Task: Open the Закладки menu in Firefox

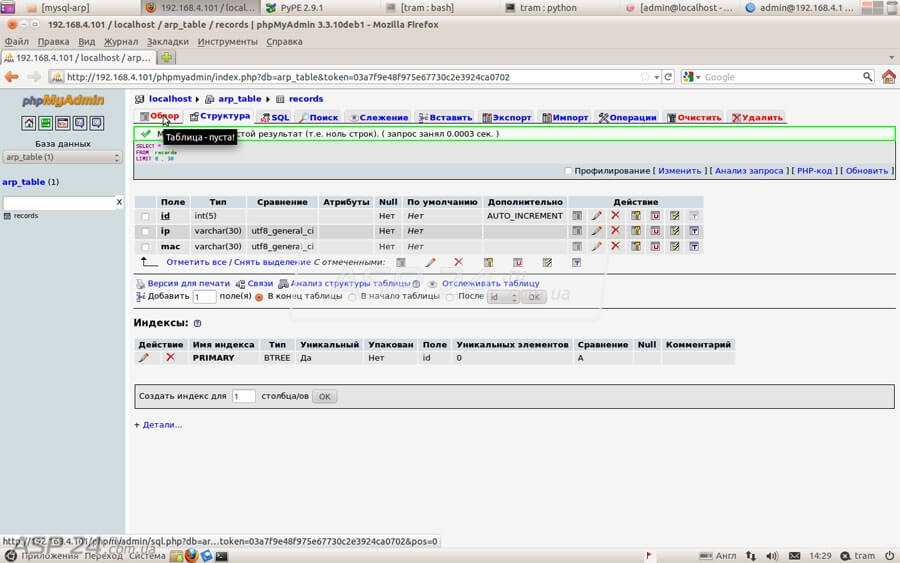Action: (168, 41)
